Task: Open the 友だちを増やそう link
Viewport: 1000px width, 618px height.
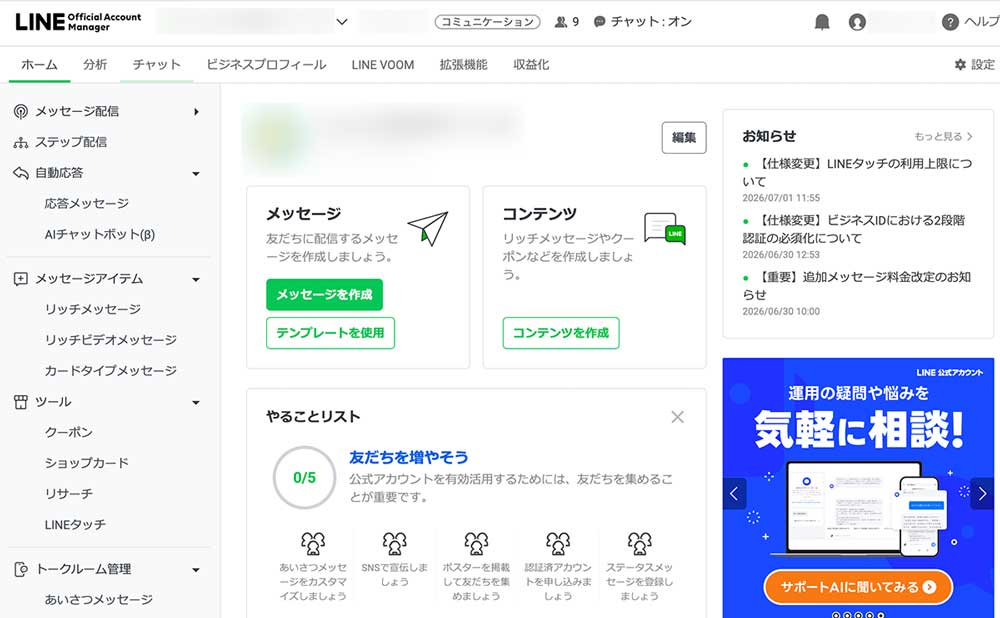Action: tap(409, 457)
